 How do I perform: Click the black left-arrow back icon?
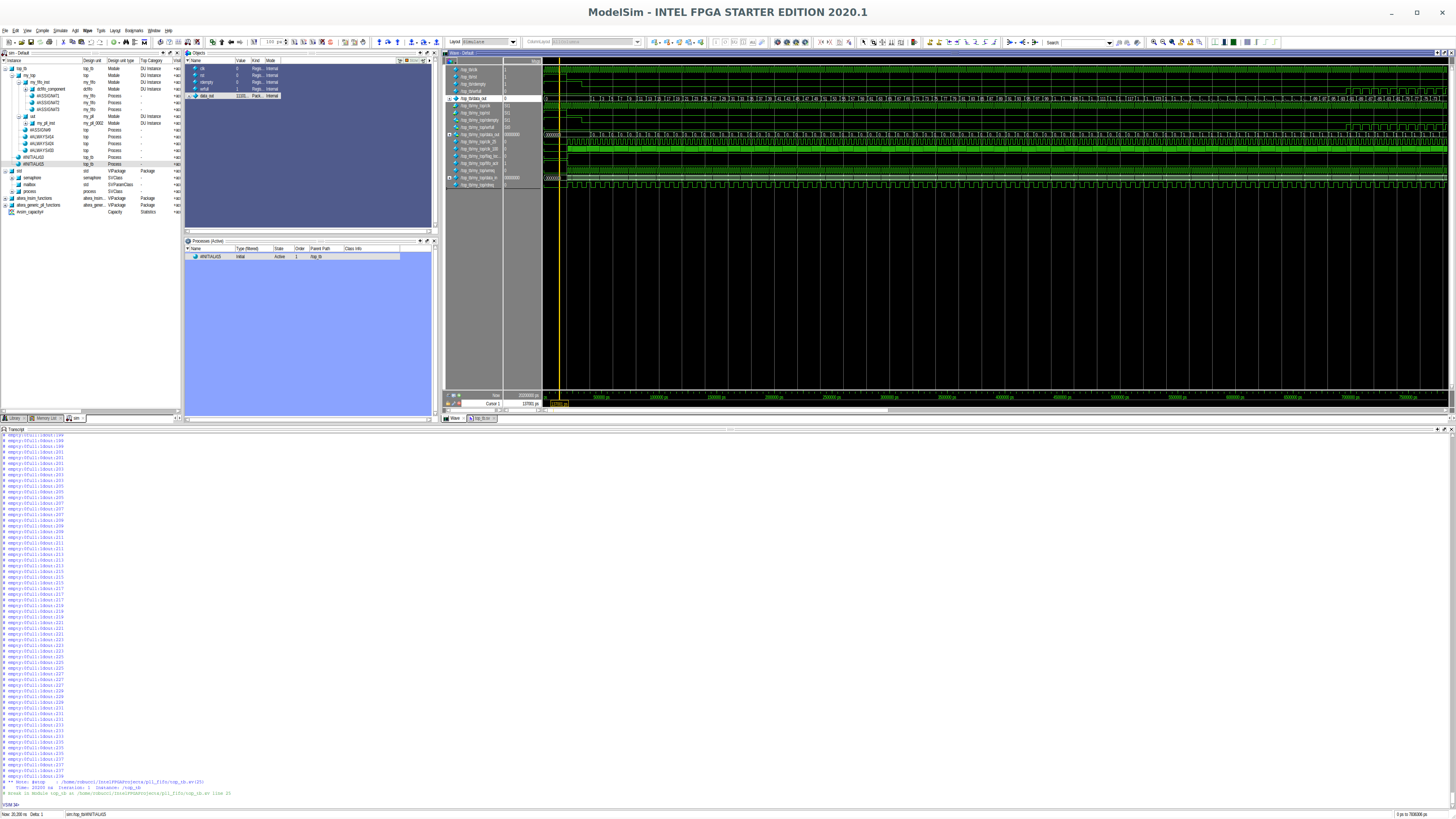pyautogui.click(x=231, y=42)
